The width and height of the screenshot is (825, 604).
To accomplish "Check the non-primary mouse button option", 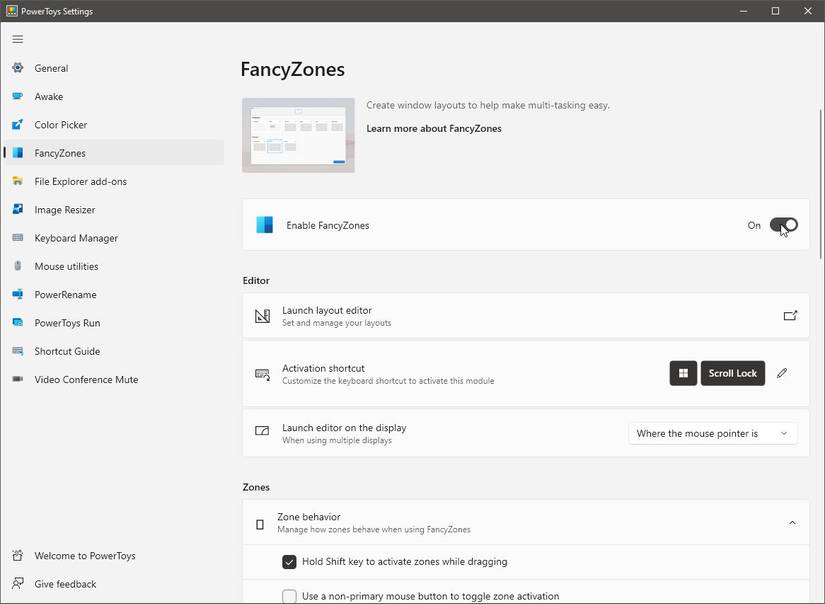I will pyautogui.click(x=289, y=596).
